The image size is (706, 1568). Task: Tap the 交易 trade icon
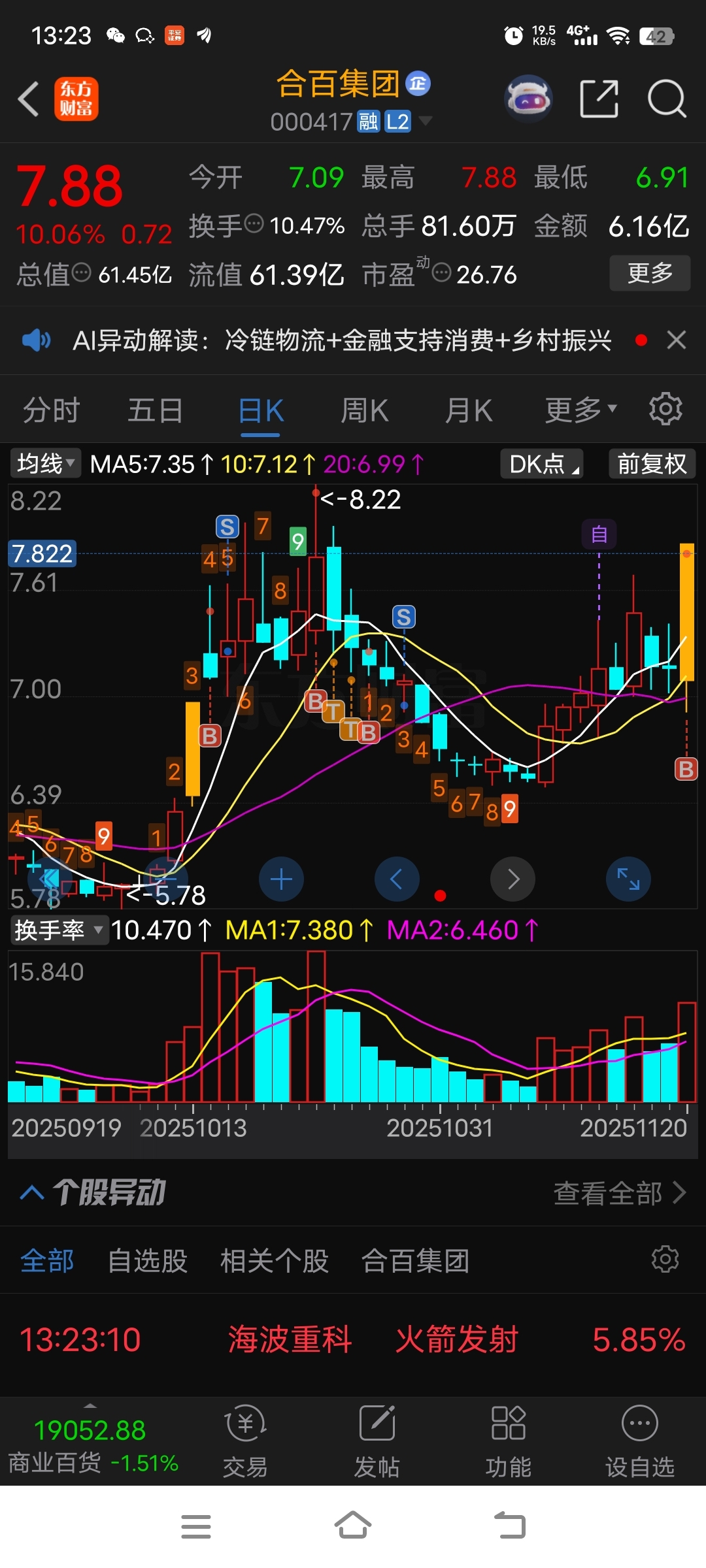tap(246, 1442)
